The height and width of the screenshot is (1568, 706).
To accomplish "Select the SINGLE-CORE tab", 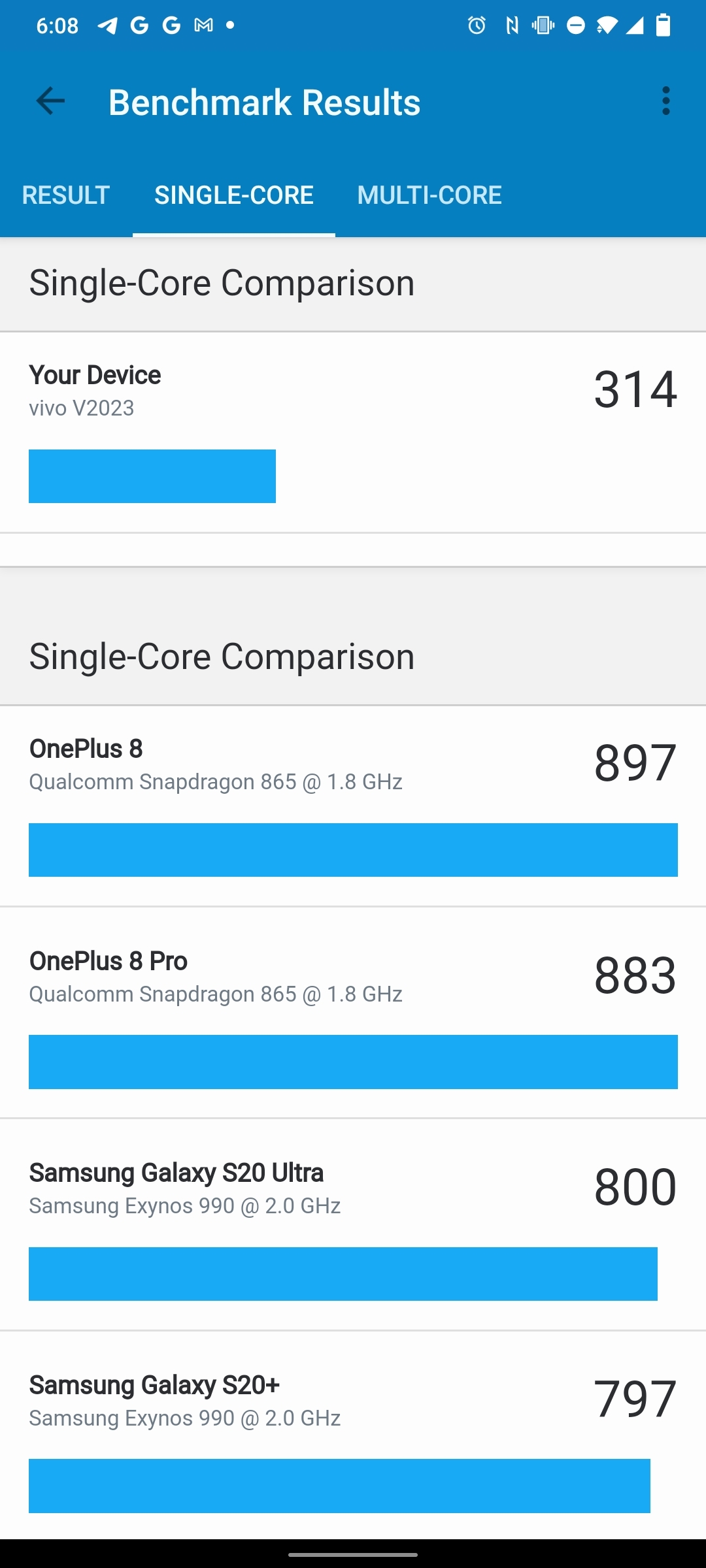I will click(x=234, y=195).
